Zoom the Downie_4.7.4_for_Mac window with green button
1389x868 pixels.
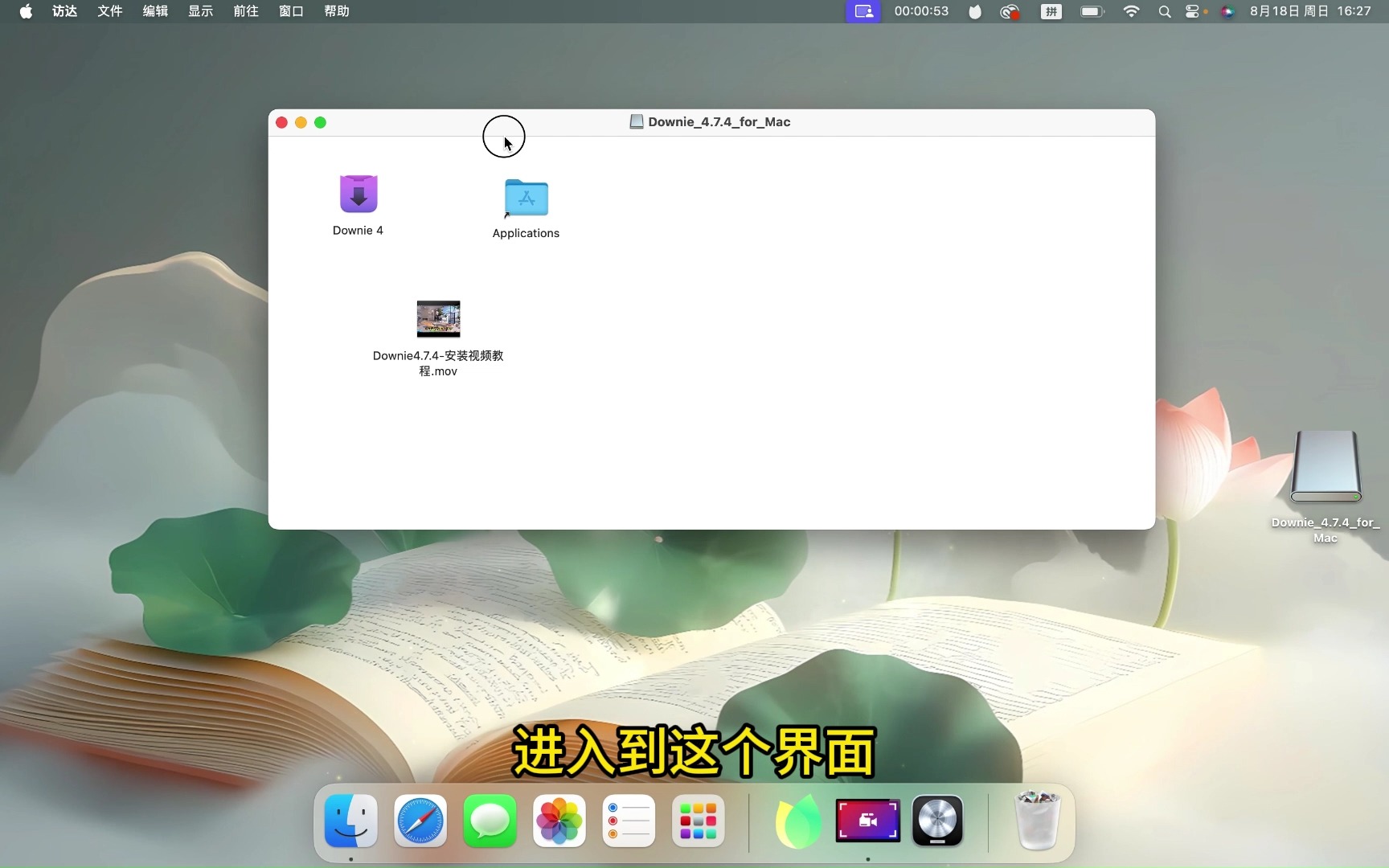tap(320, 122)
